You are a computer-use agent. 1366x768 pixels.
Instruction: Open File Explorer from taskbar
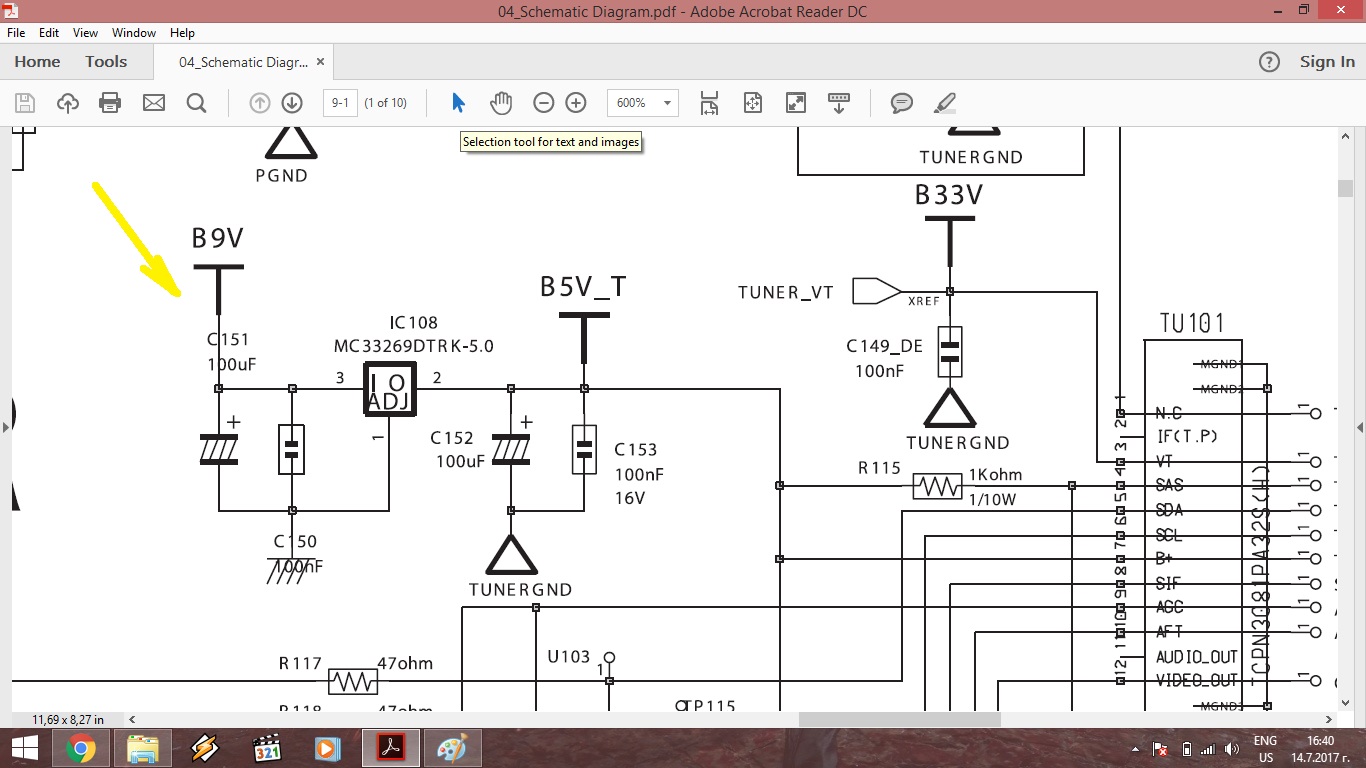(x=143, y=748)
